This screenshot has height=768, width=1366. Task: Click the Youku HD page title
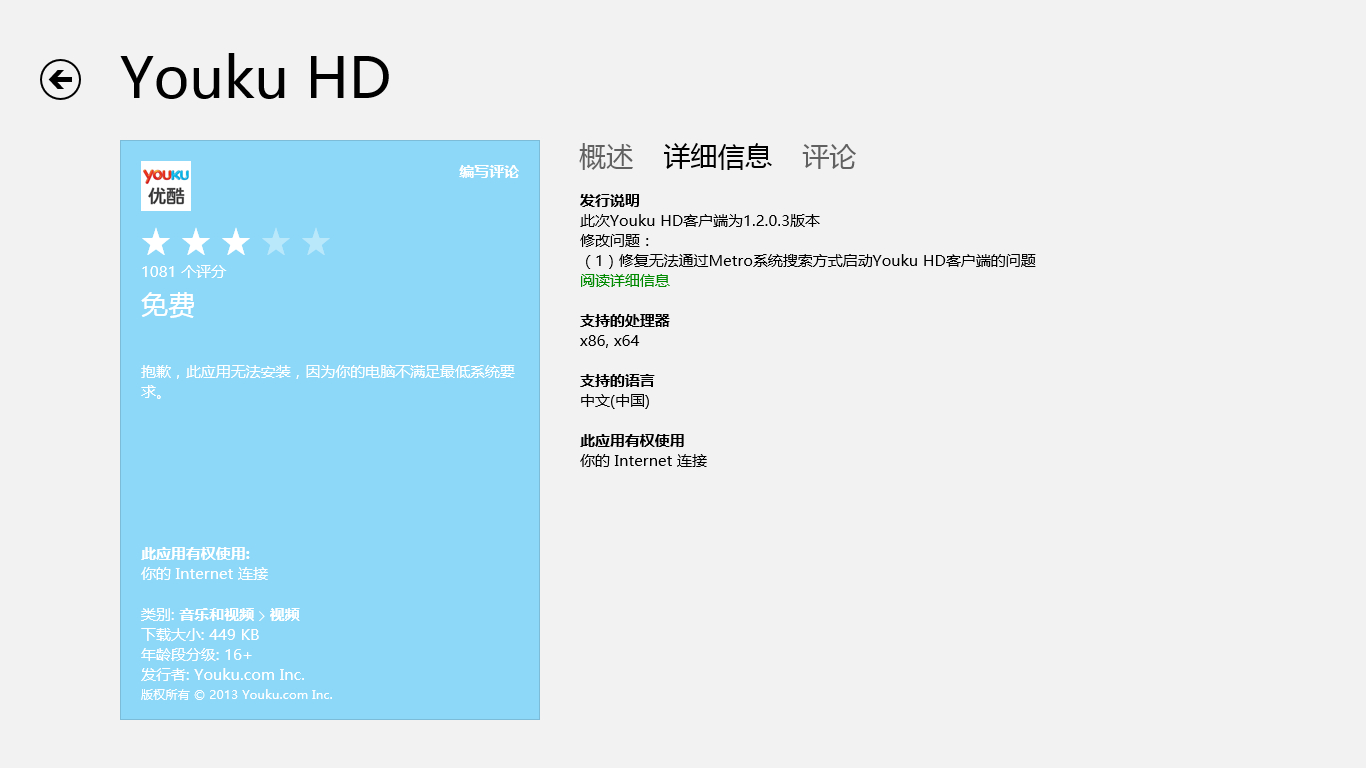click(255, 78)
